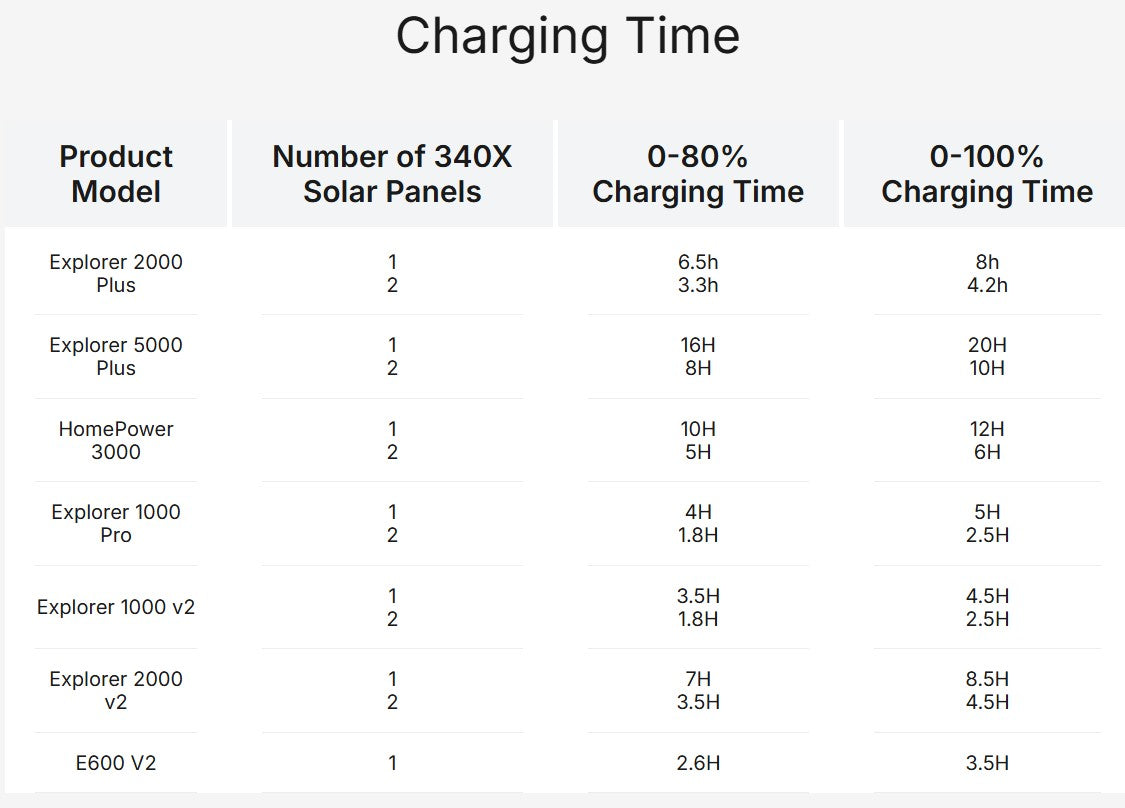Select the E600 V2 model cell

[116, 763]
